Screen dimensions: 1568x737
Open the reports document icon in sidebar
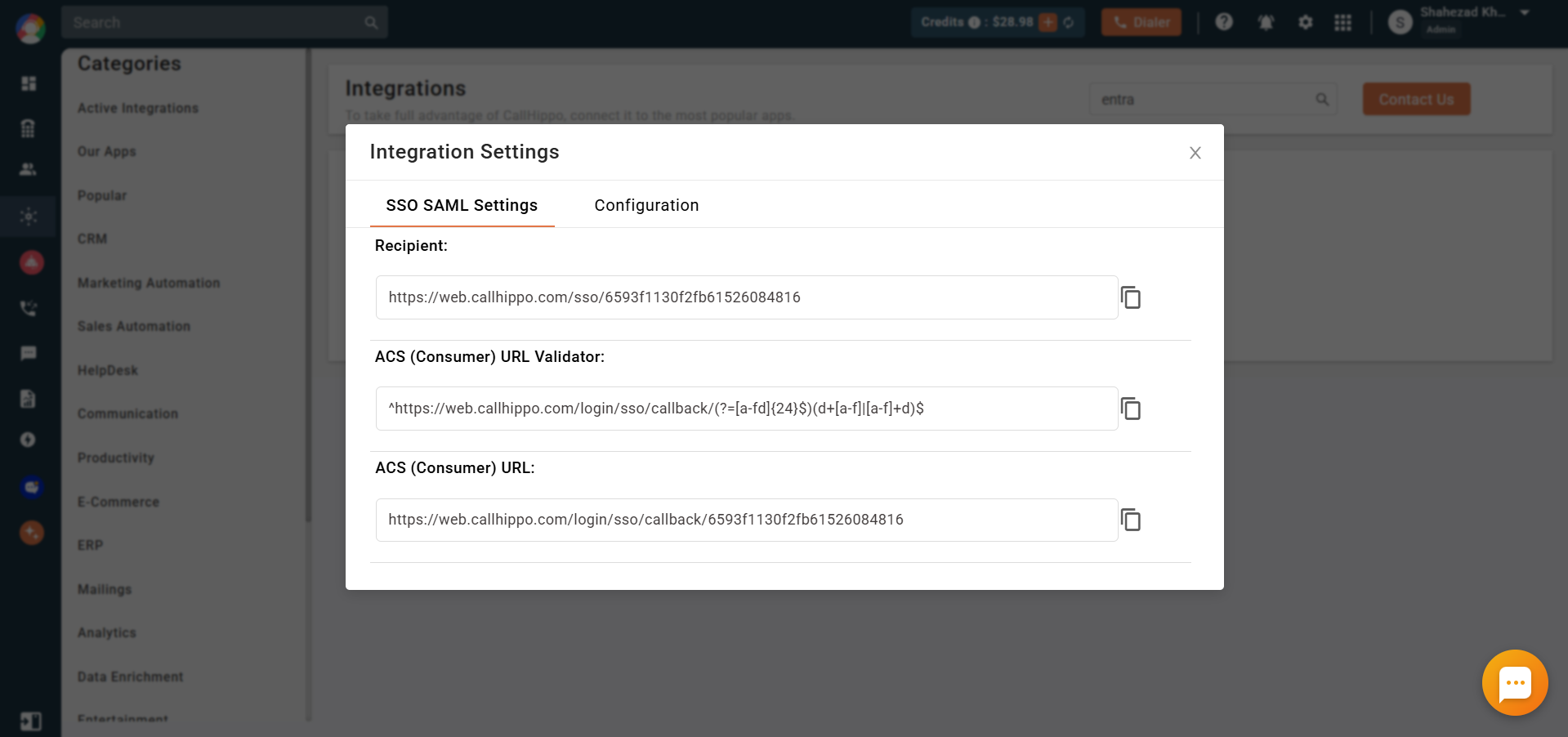pos(29,398)
